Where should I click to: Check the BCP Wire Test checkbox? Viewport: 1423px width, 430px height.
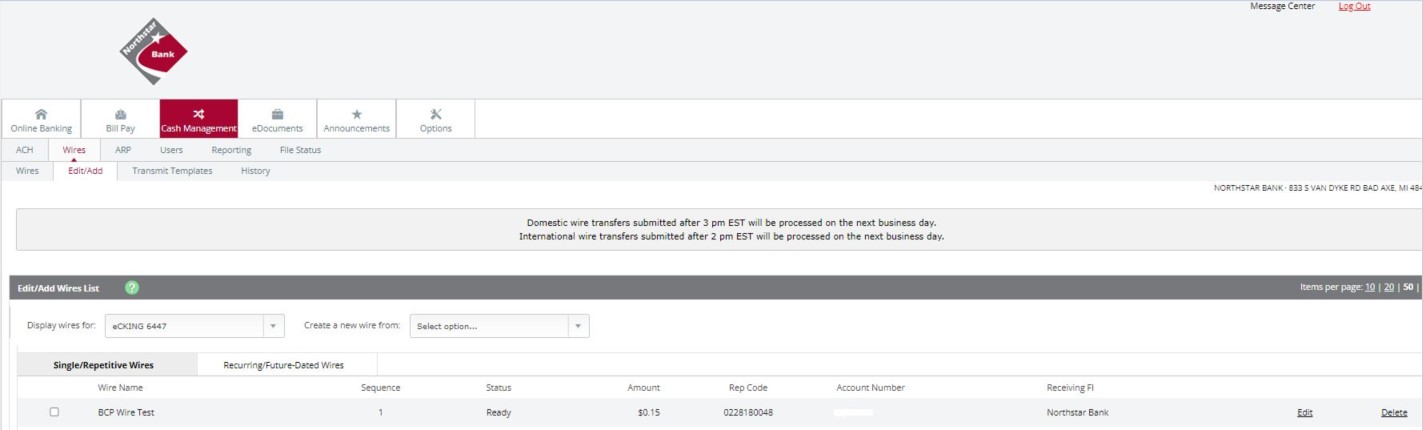click(x=54, y=412)
